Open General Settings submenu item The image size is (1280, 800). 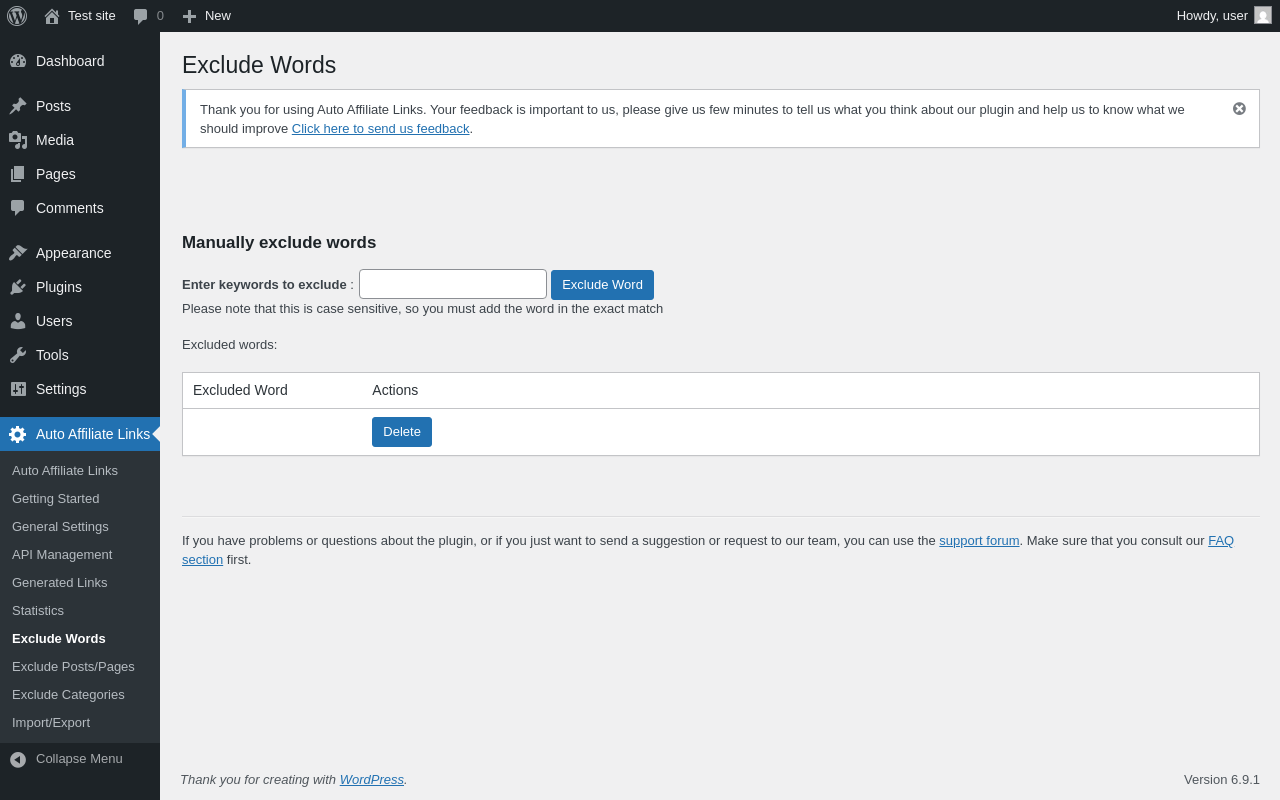click(60, 527)
